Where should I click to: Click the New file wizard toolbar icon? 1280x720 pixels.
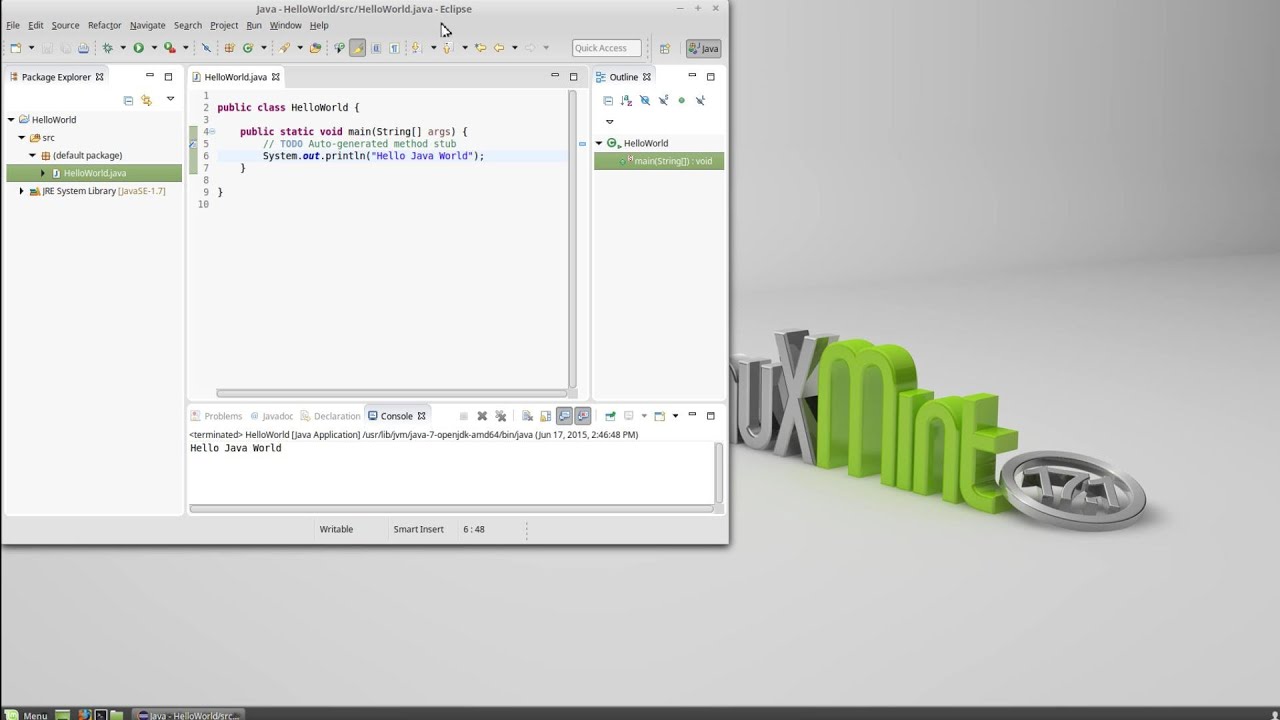coord(16,48)
